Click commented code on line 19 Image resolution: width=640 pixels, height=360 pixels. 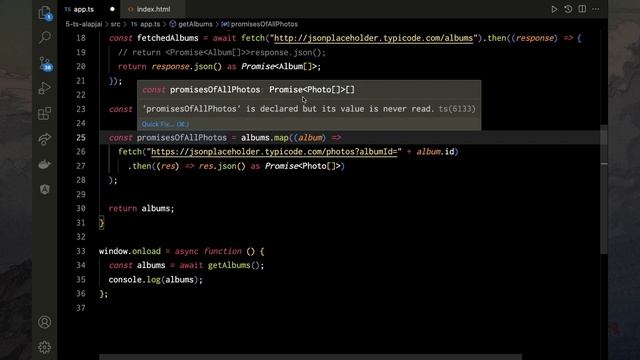222,52
